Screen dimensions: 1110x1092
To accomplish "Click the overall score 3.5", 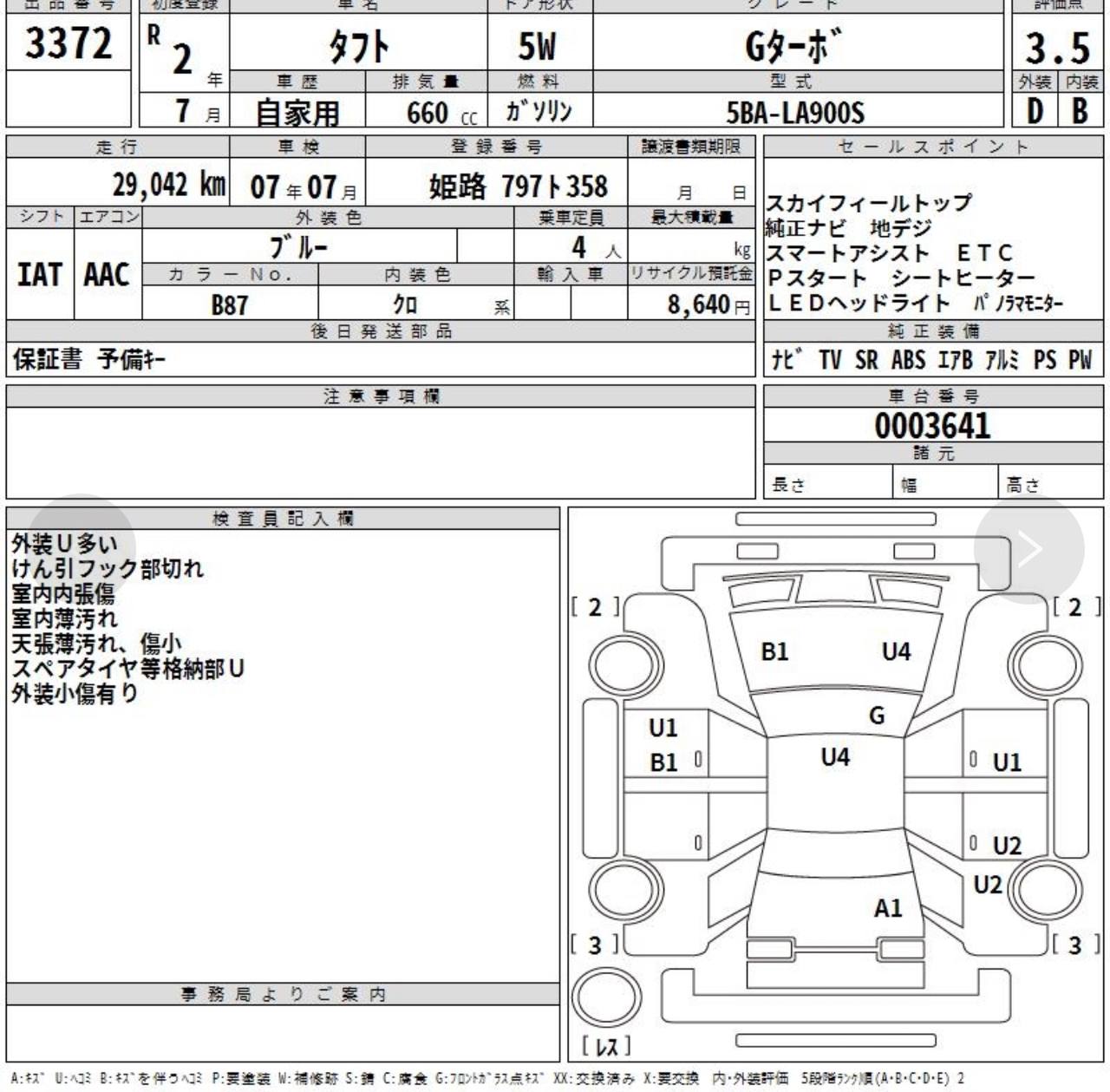I will click(1057, 47).
